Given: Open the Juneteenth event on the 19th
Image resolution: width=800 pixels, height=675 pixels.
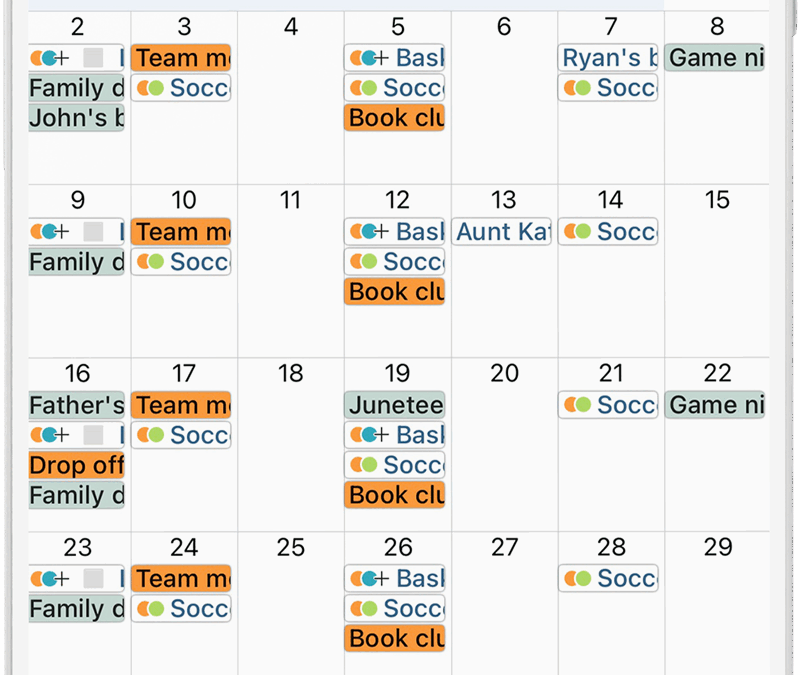Looking at the screenshot, I should [394, 405].
